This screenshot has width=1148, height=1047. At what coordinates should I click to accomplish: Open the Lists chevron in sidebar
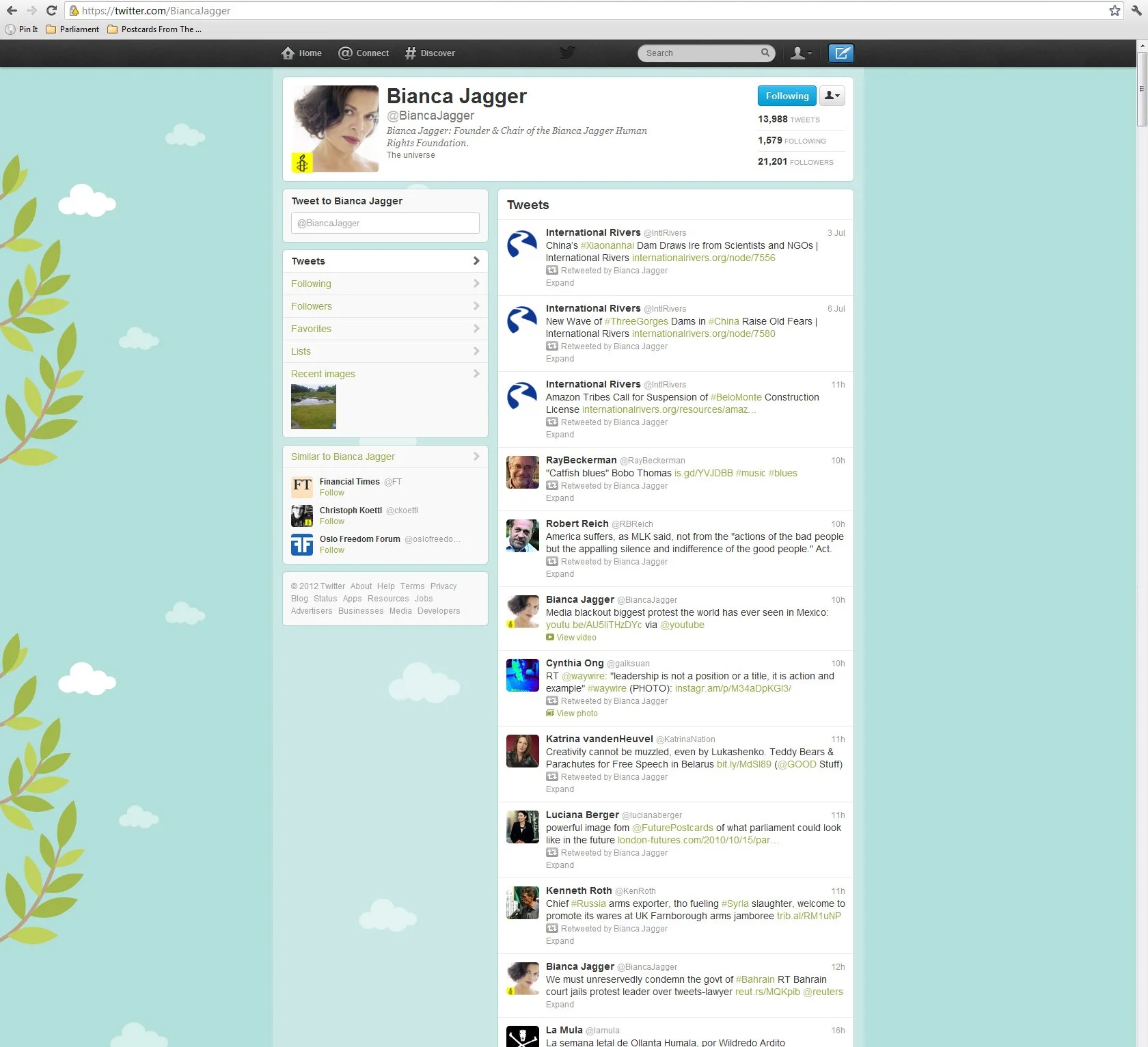(476, 351)
